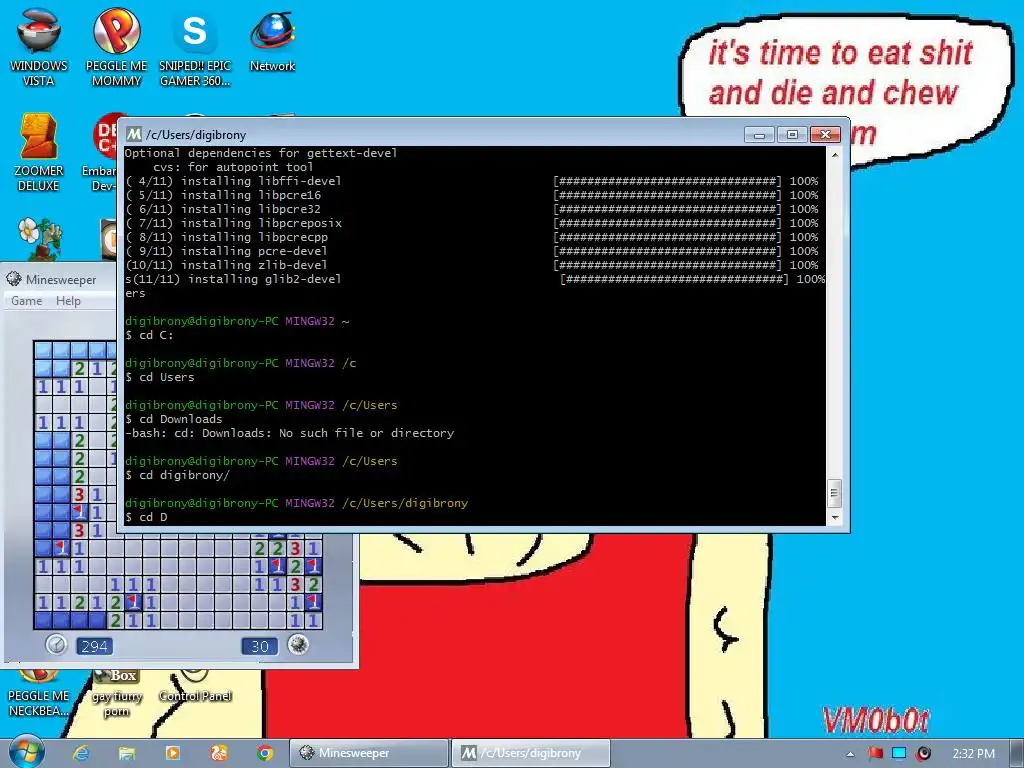
Task: Click the '( 4/11) installing libffi-devel' terminal line
Action: coord(472,181)
